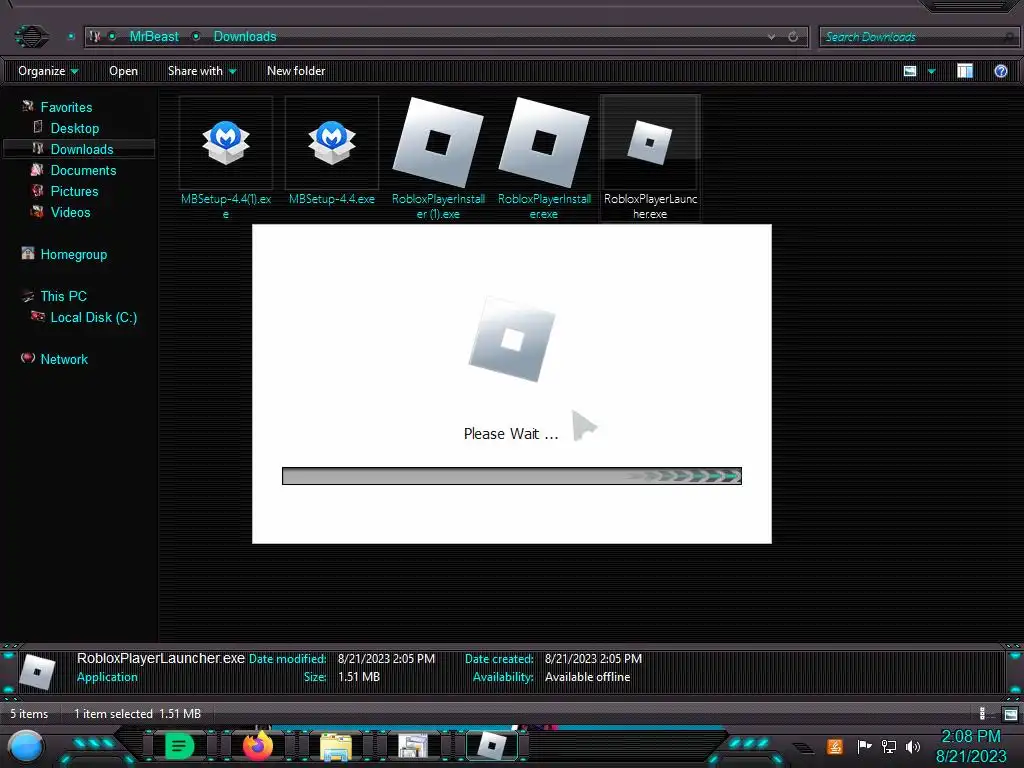The image size is (1024, 768).
Task: Click the Open toolbar button
Action: click(123, 71)
